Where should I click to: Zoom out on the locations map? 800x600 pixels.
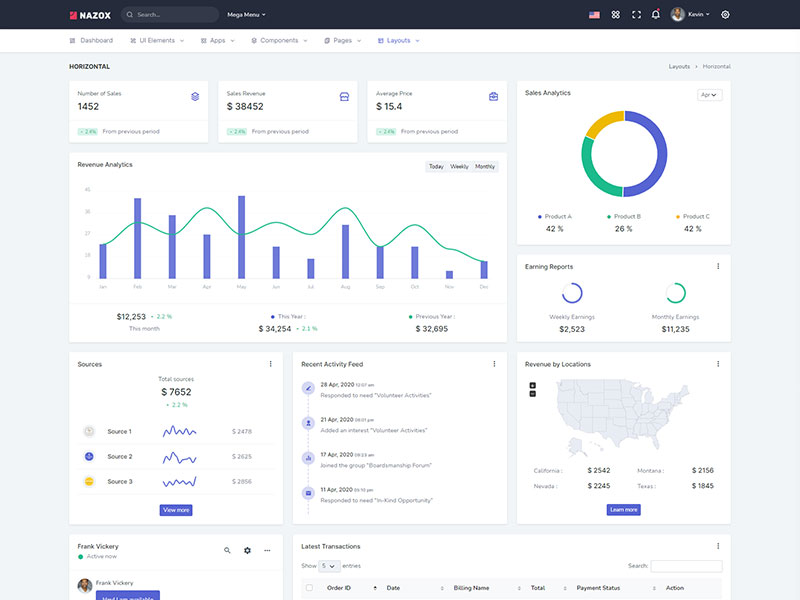coord(532,394)
